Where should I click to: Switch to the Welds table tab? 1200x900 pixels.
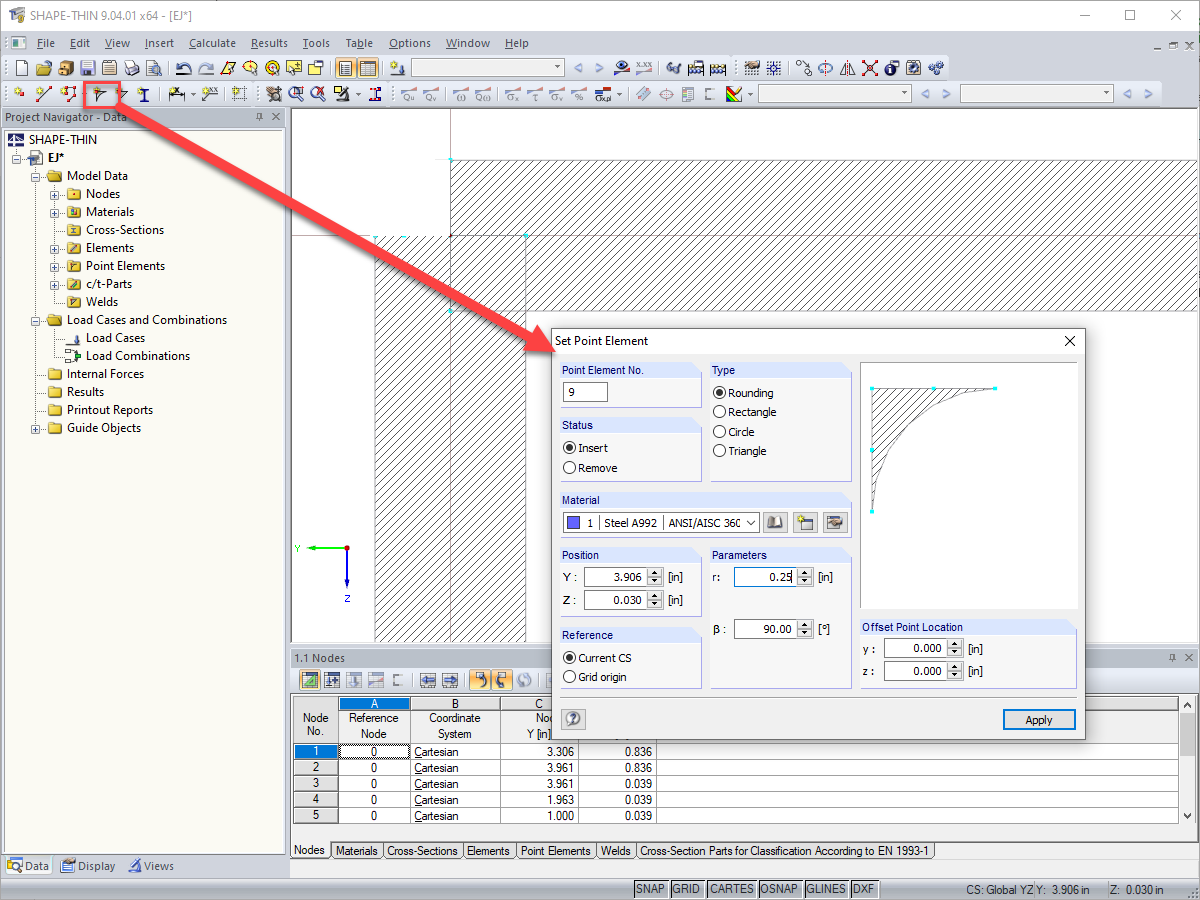point(616,851)
